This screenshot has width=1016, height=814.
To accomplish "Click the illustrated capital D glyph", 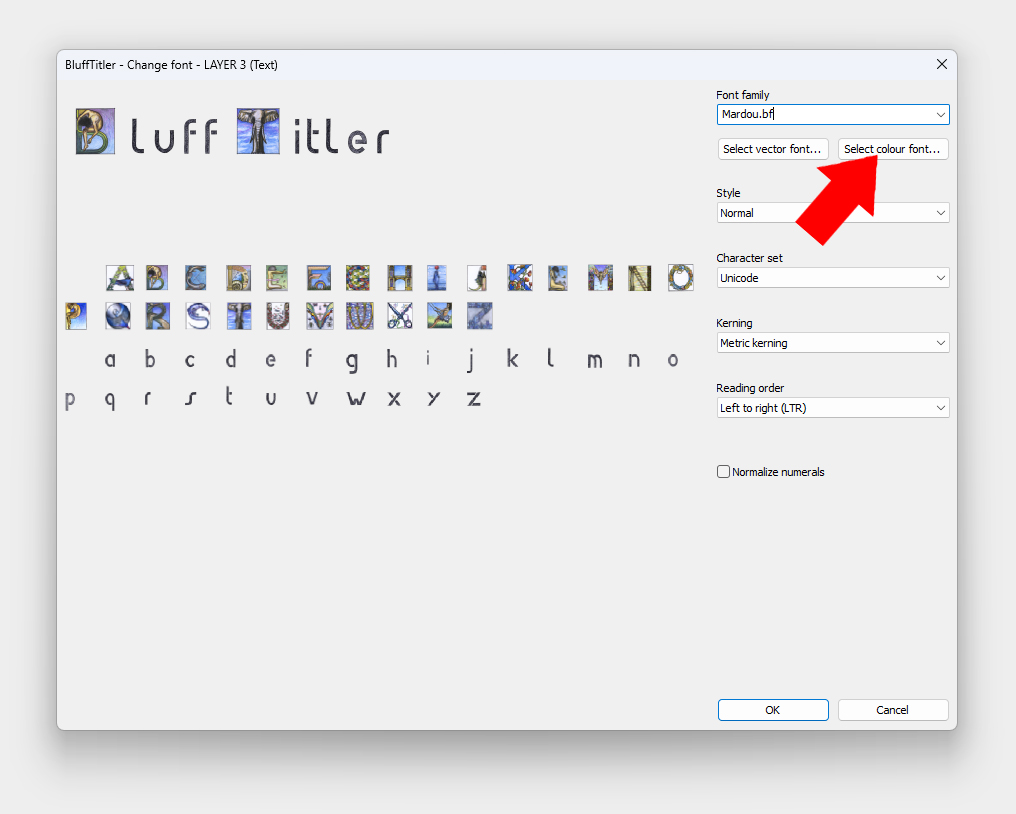I will (238, 278).
